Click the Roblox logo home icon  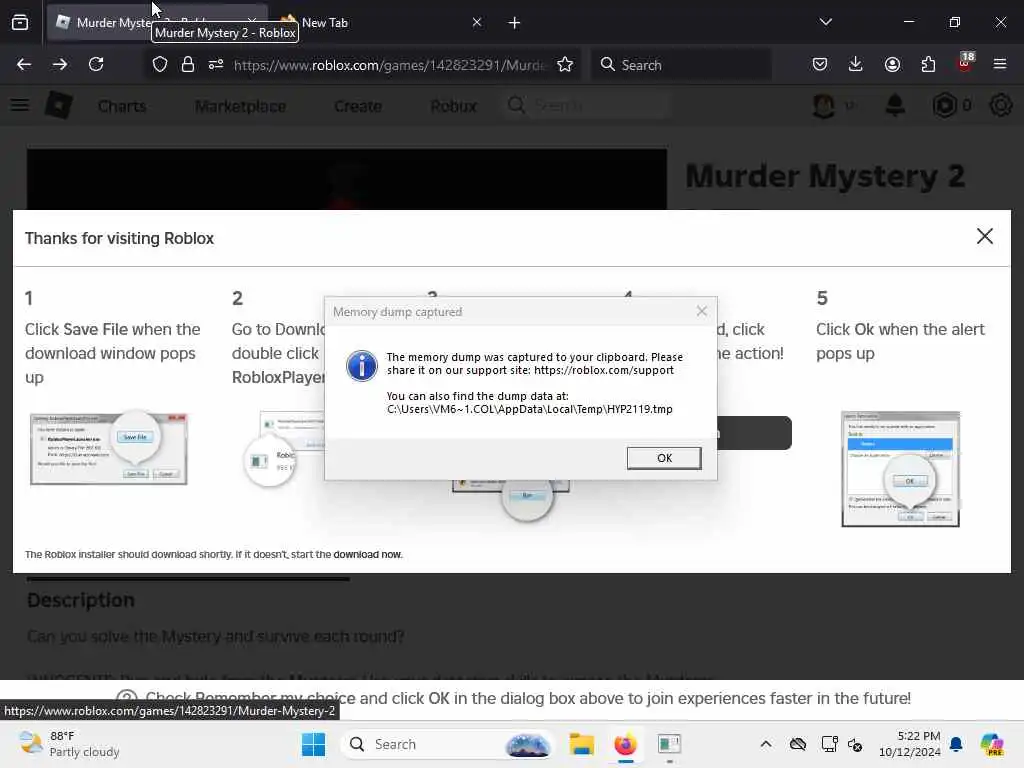pos(59,105)
